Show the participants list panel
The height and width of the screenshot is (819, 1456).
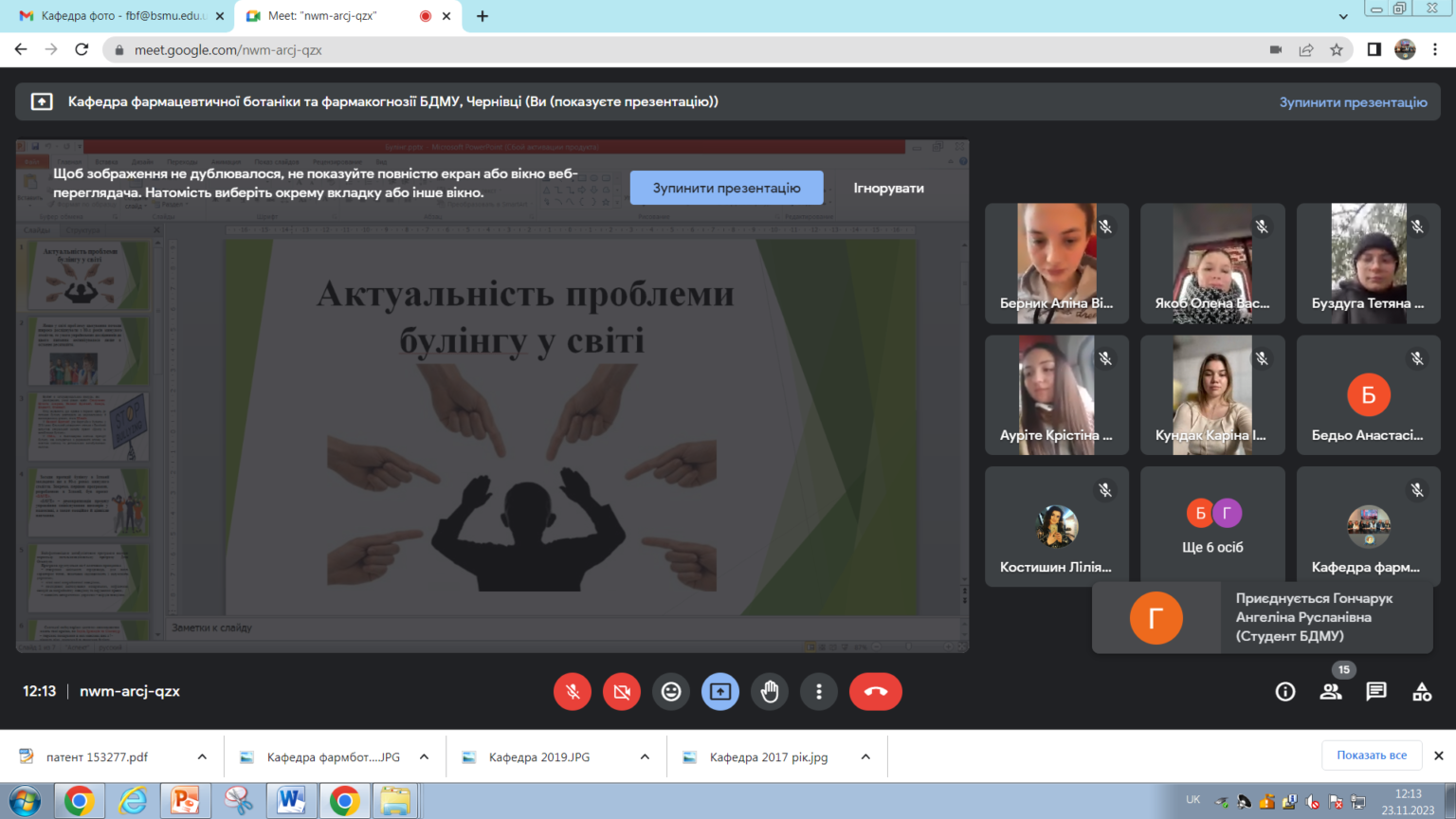pos(1331,692)
